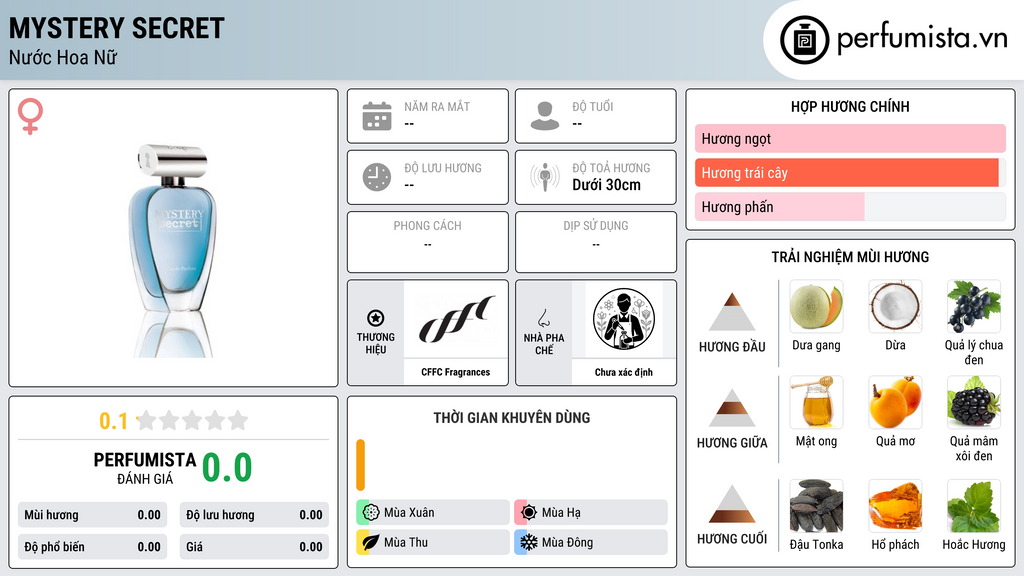
Task: Open the perfumer illustration labeled Chưa xác định
Action: pos(624,319)
